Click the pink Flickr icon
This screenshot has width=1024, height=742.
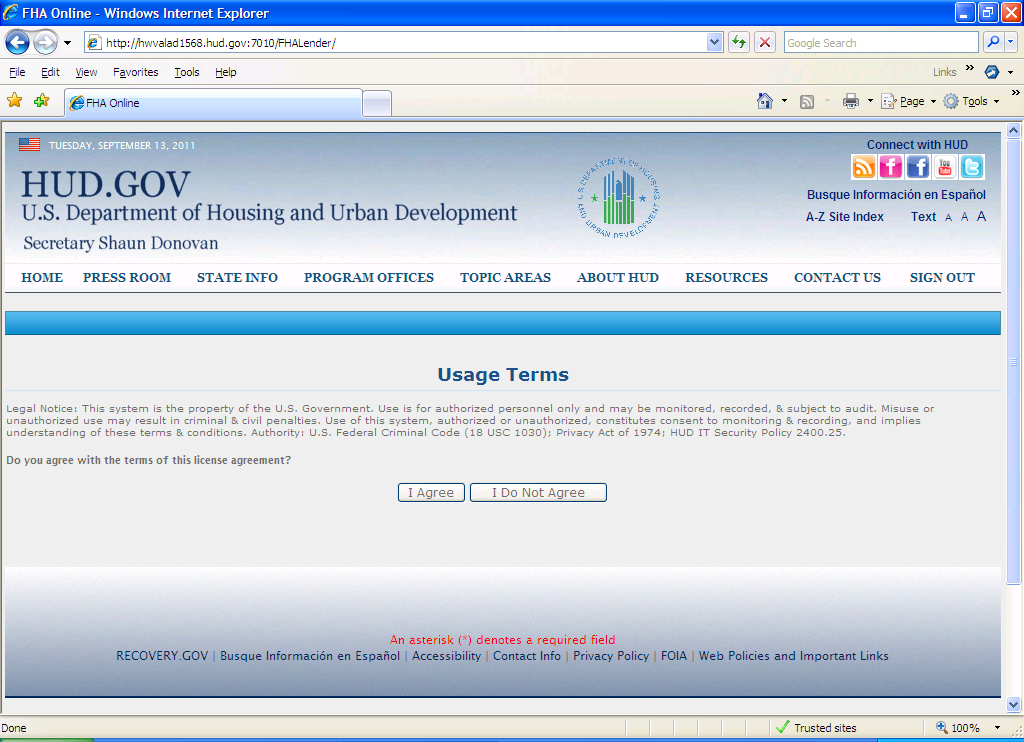891,167
